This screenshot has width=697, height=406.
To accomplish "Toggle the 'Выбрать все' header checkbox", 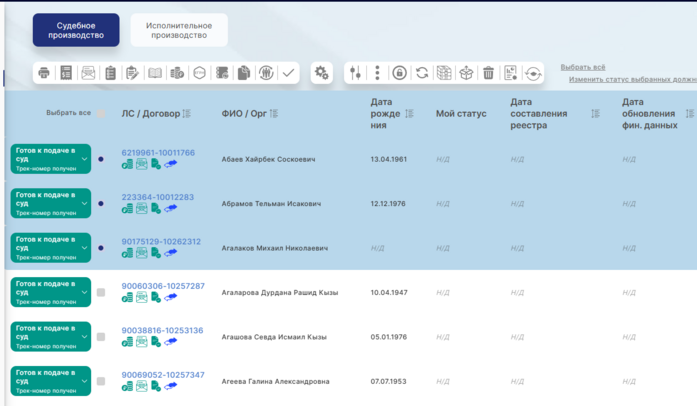I will (x=101, y=113).
